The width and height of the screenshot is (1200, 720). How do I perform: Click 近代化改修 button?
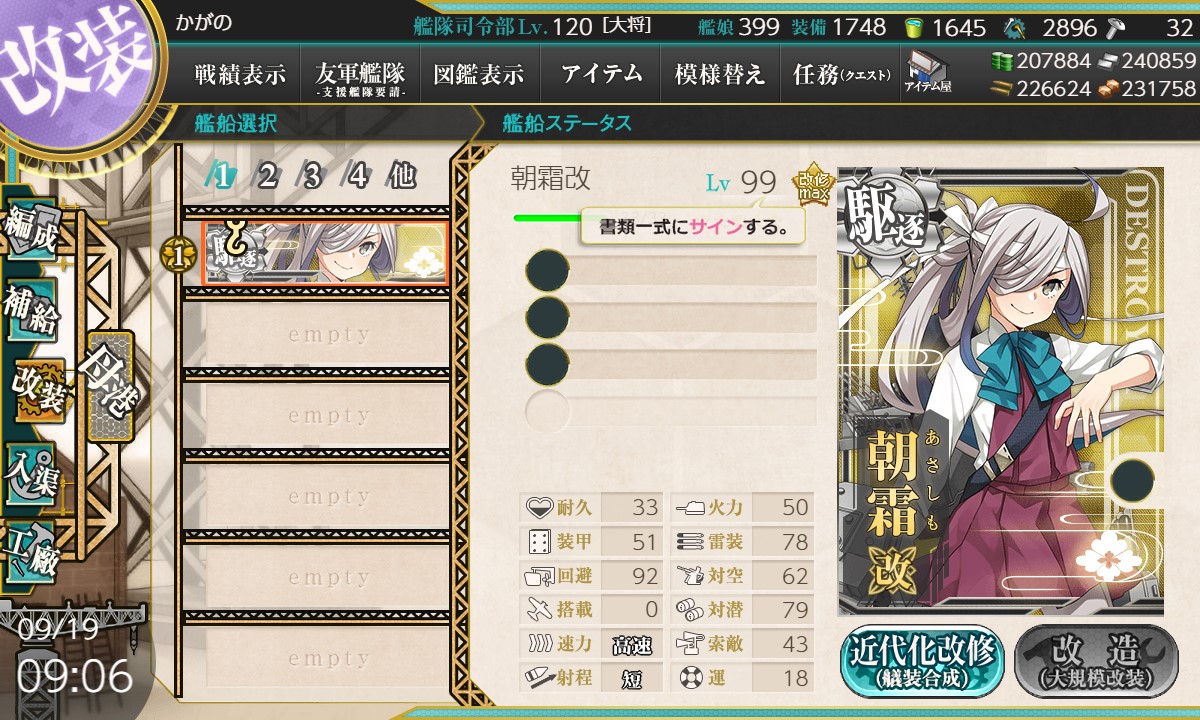point(923,659)
